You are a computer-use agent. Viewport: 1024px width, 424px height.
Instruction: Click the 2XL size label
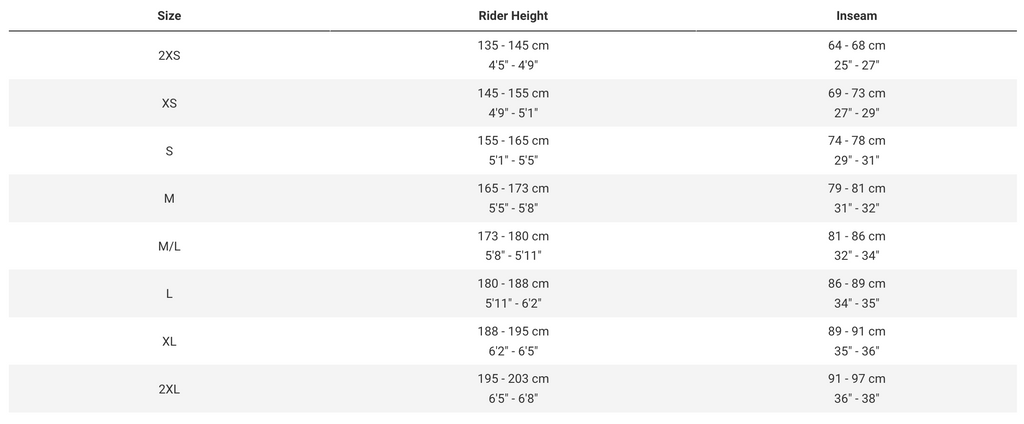point(169,389)
